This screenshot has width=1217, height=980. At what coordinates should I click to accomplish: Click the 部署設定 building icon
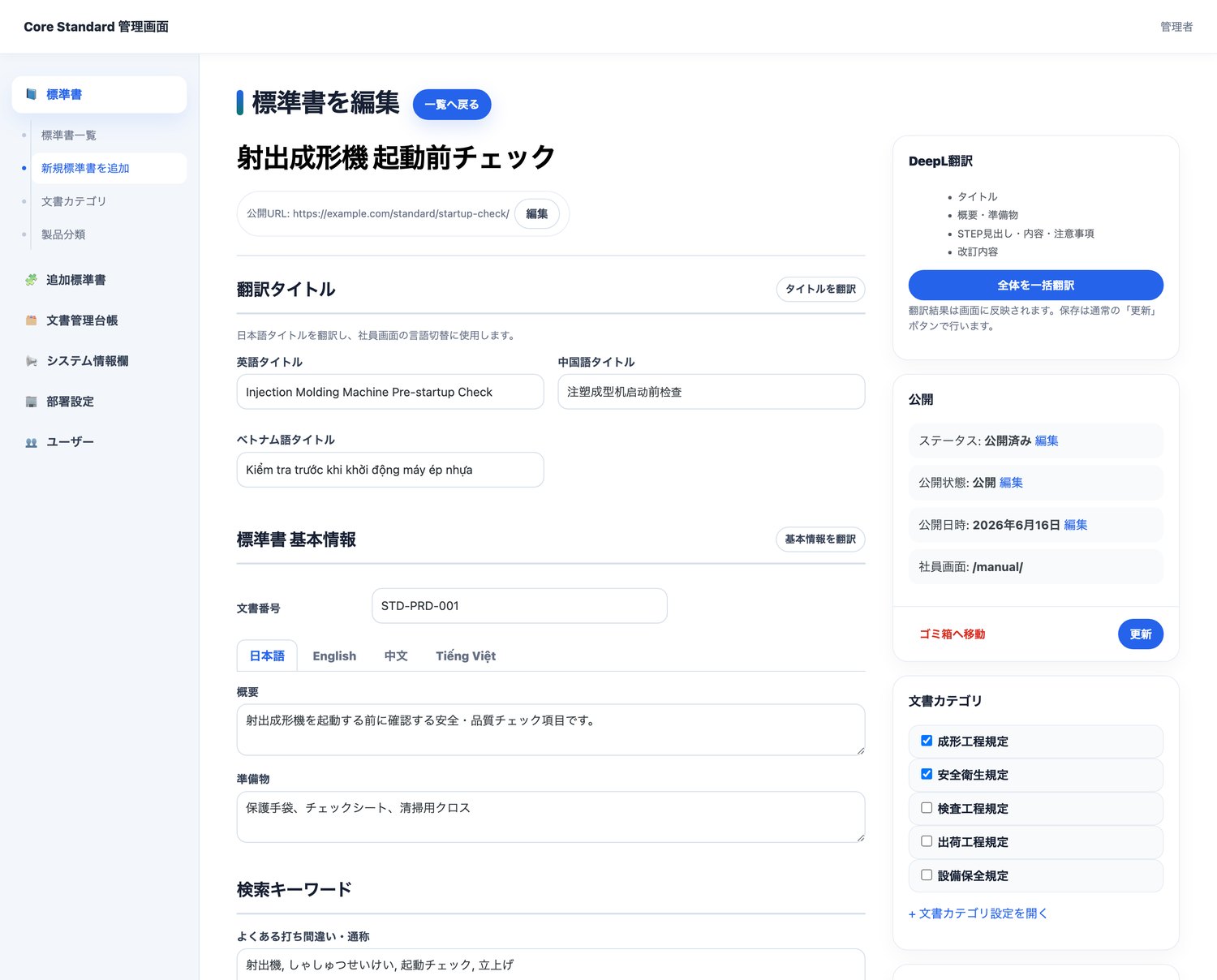[x=31, y=402]
